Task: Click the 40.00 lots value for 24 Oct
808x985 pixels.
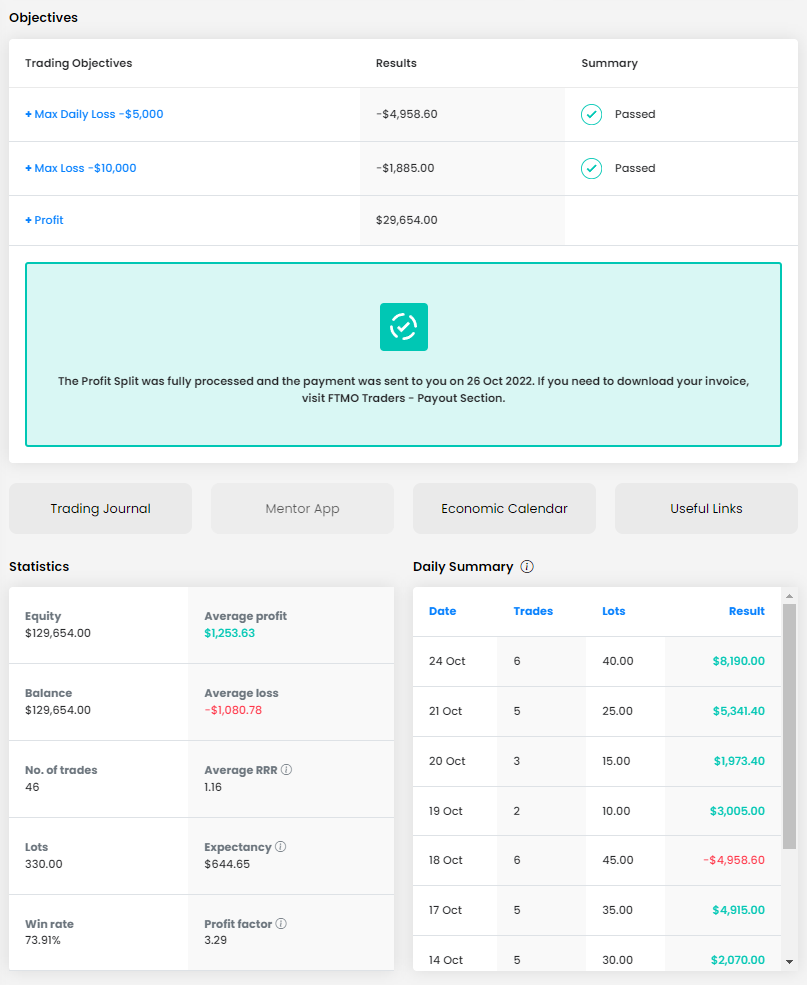Action: (618, 661)
